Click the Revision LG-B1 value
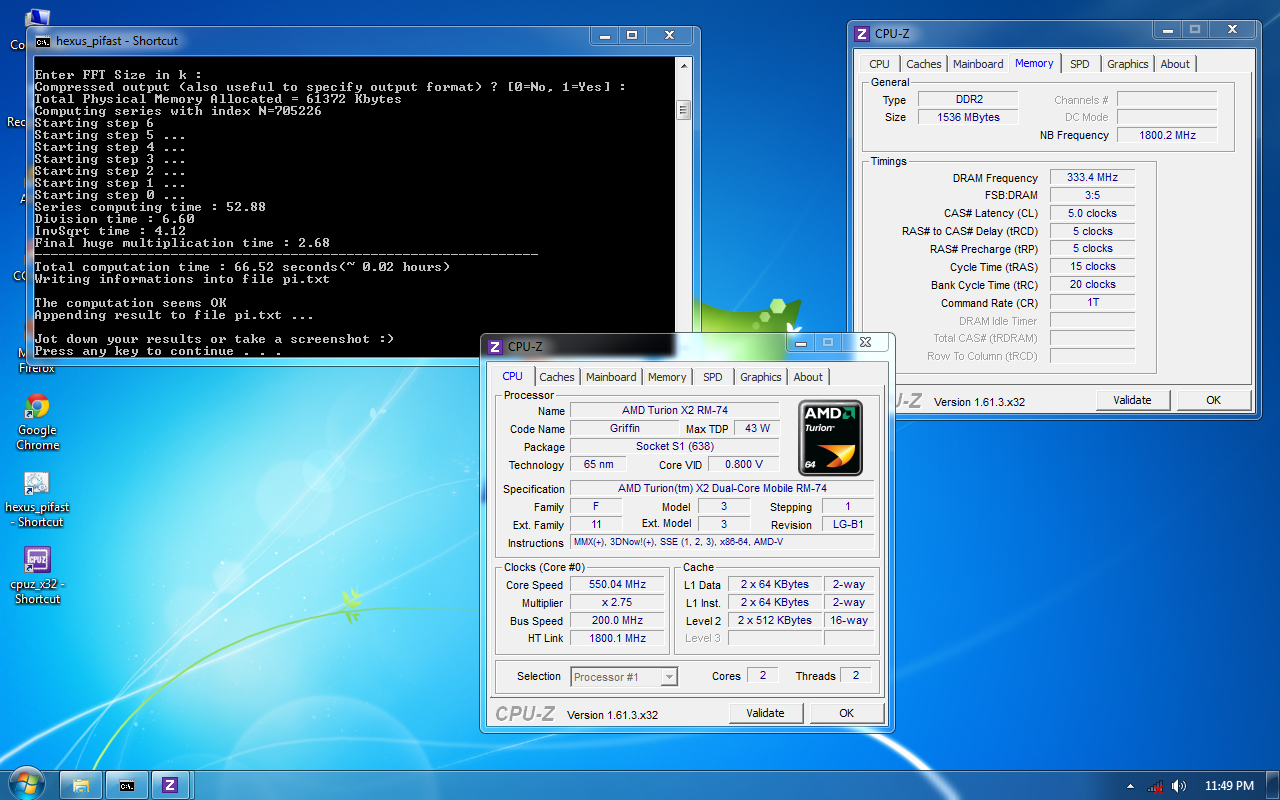Image resolution: width=1280 pixels, height=800 pixels. (848, 525)
